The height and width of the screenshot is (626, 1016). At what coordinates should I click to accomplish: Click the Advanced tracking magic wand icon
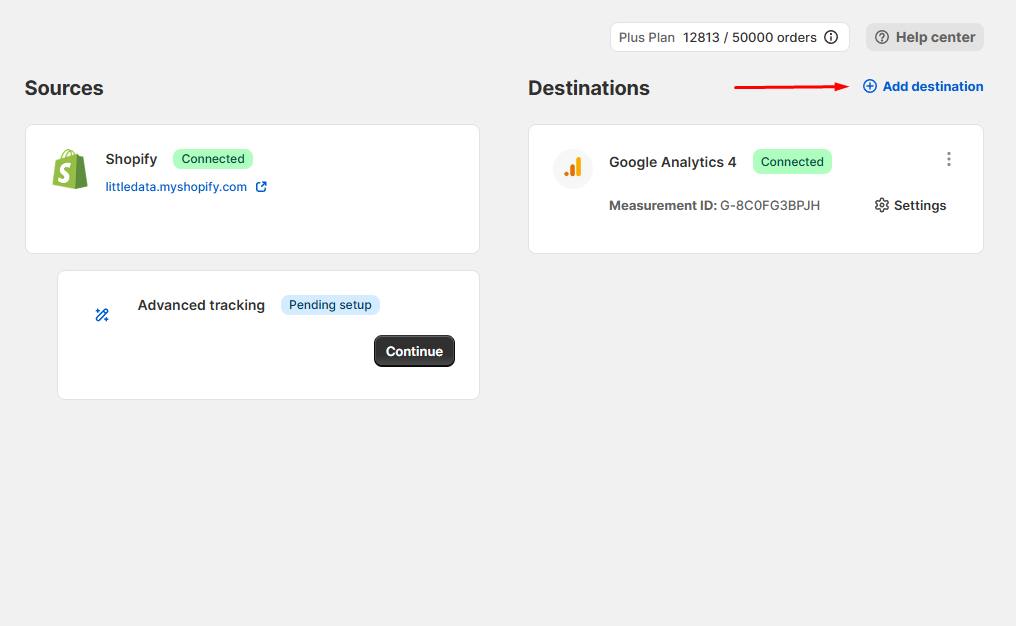pyautogui.click(x=101, y=315)
